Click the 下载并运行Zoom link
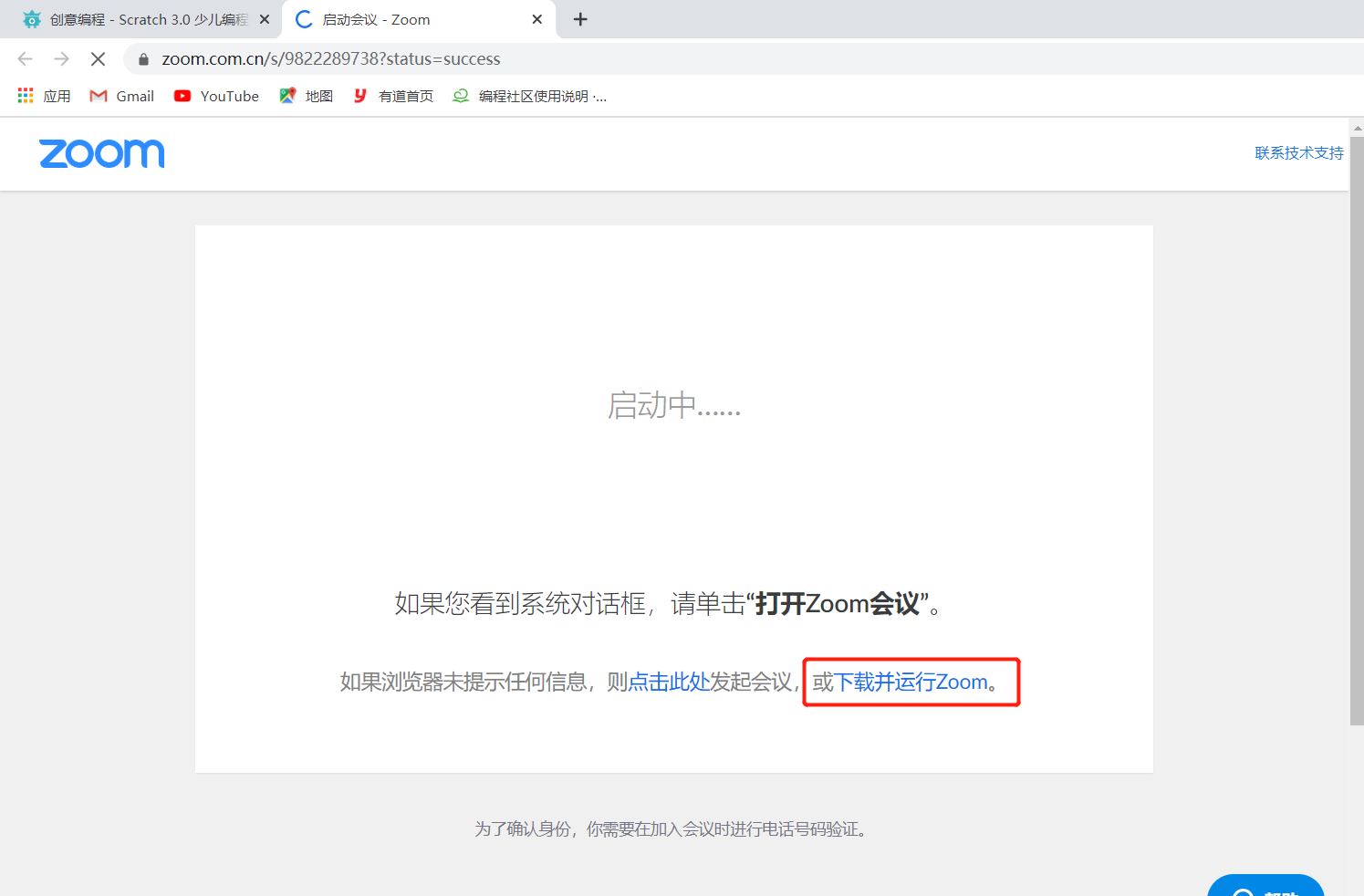The height and width of the screenshot is (896, 1364). pyautogui.click(x=911, y=682)
